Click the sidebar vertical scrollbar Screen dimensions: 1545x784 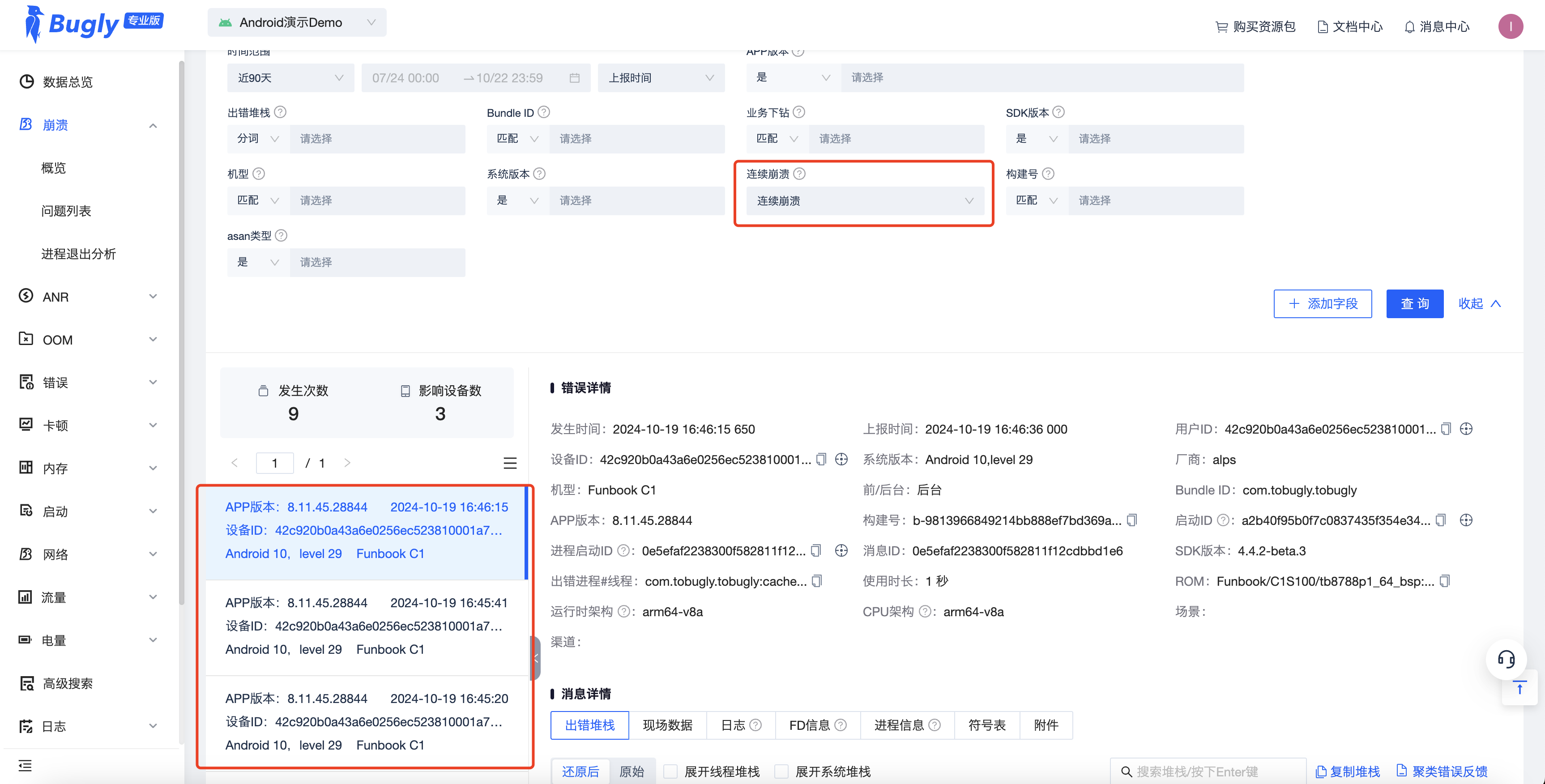181,333
